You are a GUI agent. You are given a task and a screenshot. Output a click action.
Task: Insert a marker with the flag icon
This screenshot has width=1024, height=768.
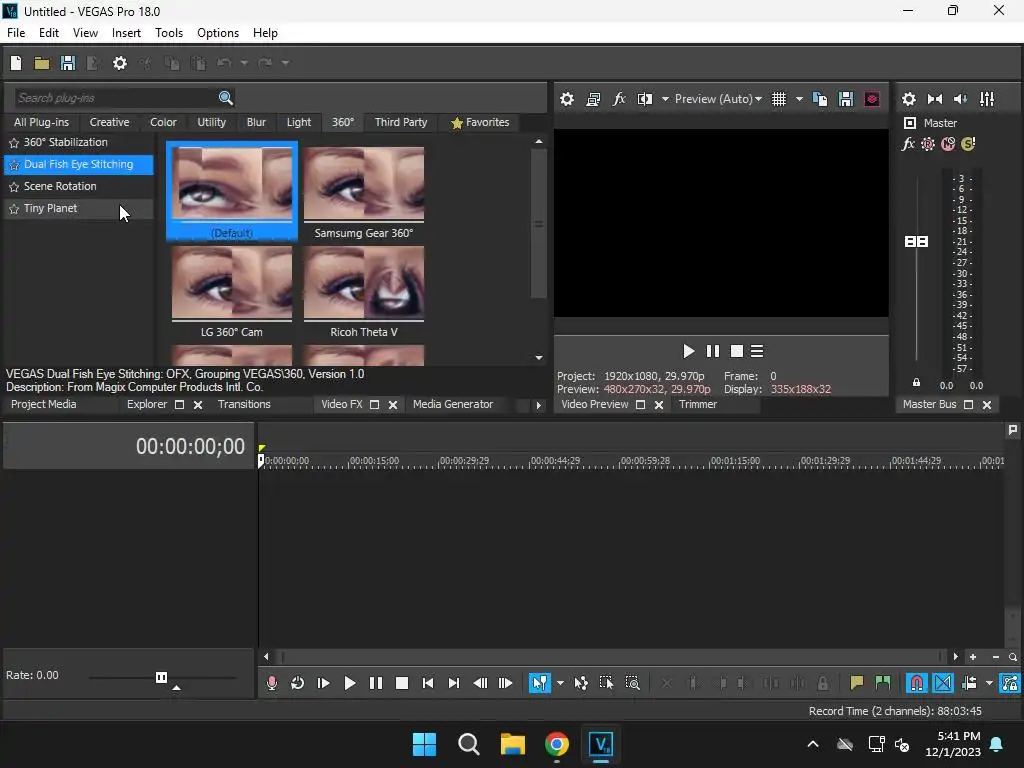(x=857, y=683)
